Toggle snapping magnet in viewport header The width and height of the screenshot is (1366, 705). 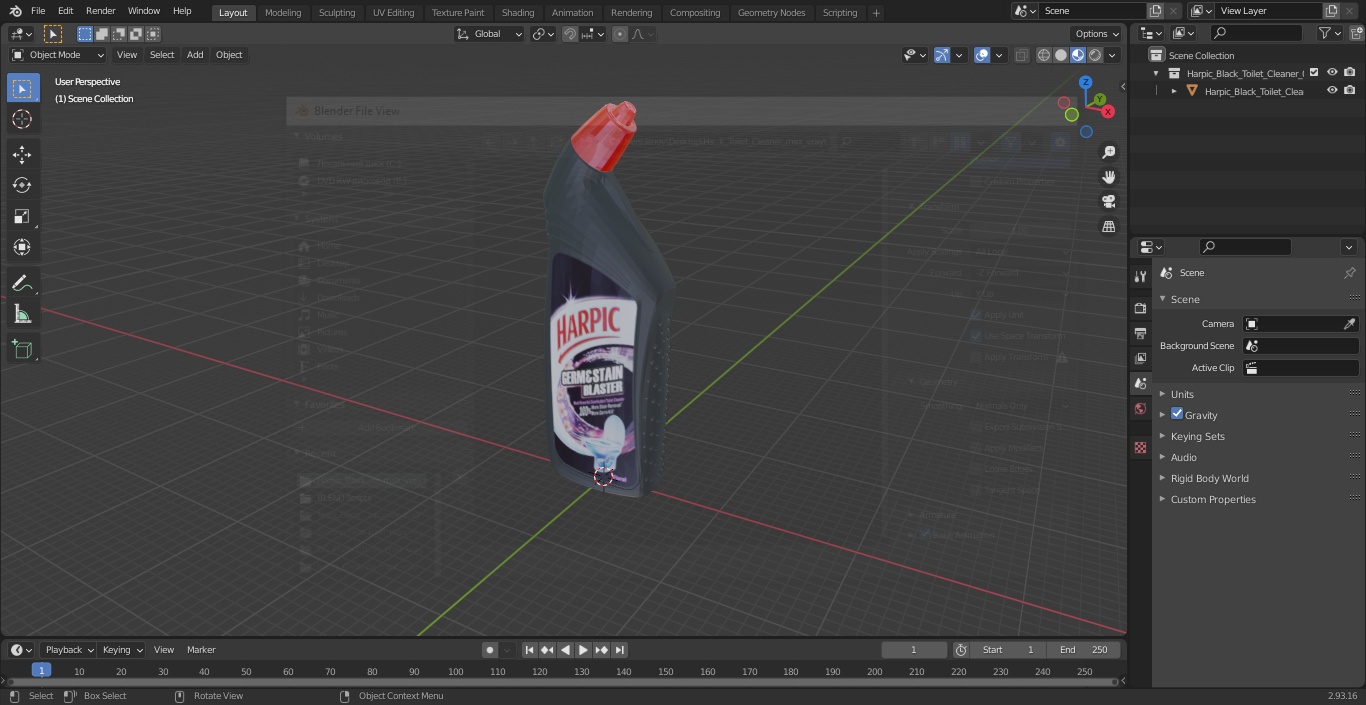pyautogui.click(x=569, y=34)
